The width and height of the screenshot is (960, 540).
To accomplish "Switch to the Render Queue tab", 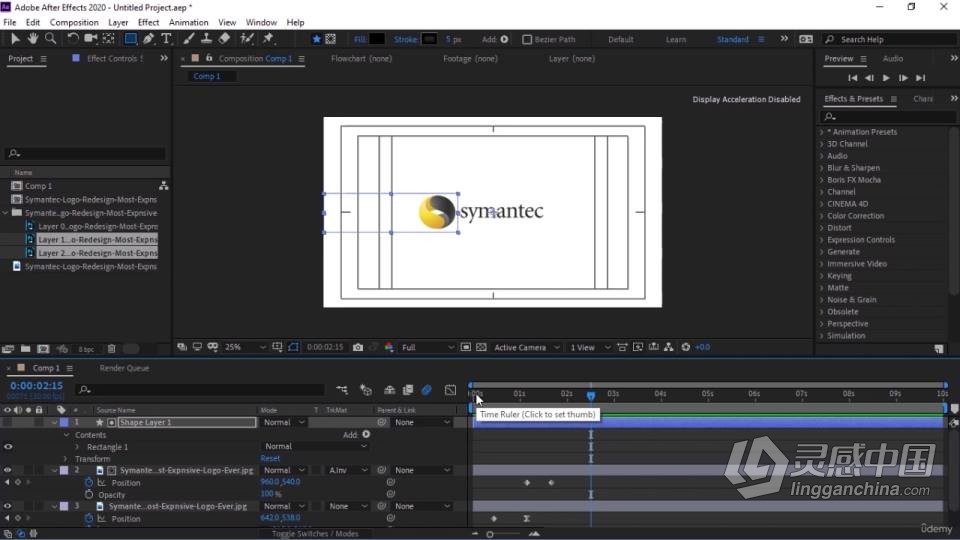I will 124,368.
